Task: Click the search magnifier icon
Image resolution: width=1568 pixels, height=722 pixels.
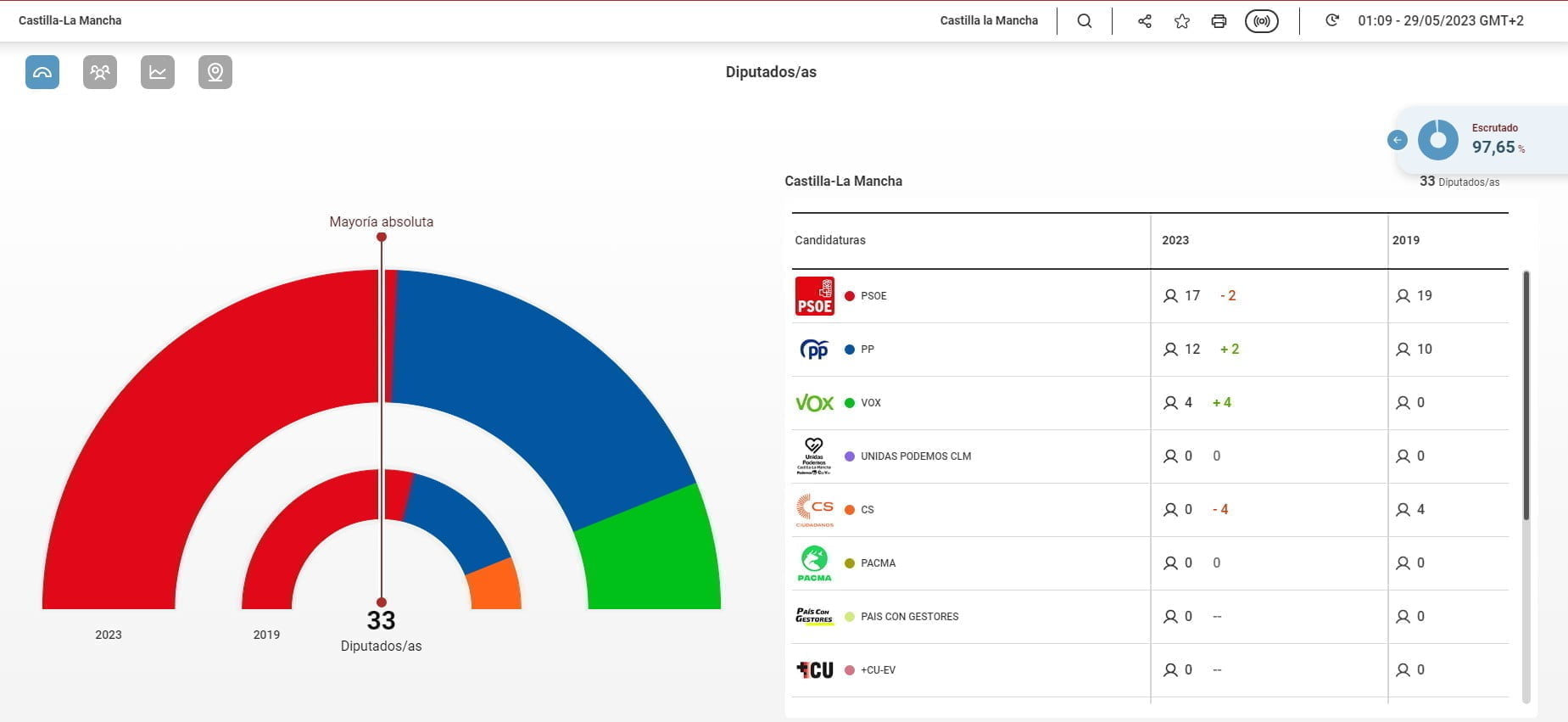Action: pos(1084,21)
